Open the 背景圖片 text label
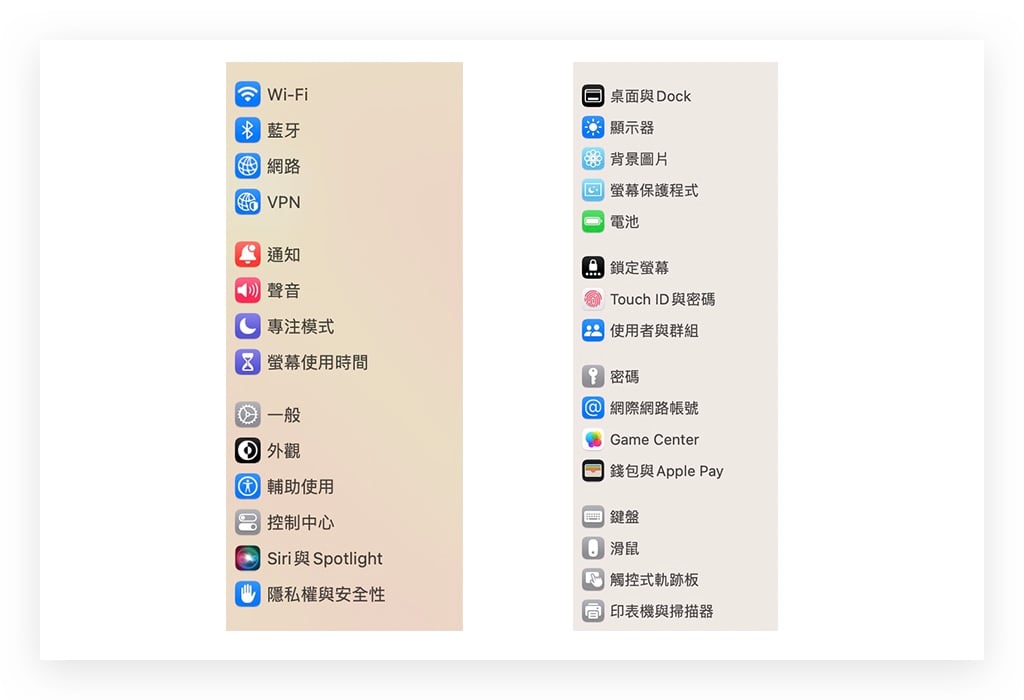This screenshot has height=700, width=1024. pos(639,159)
